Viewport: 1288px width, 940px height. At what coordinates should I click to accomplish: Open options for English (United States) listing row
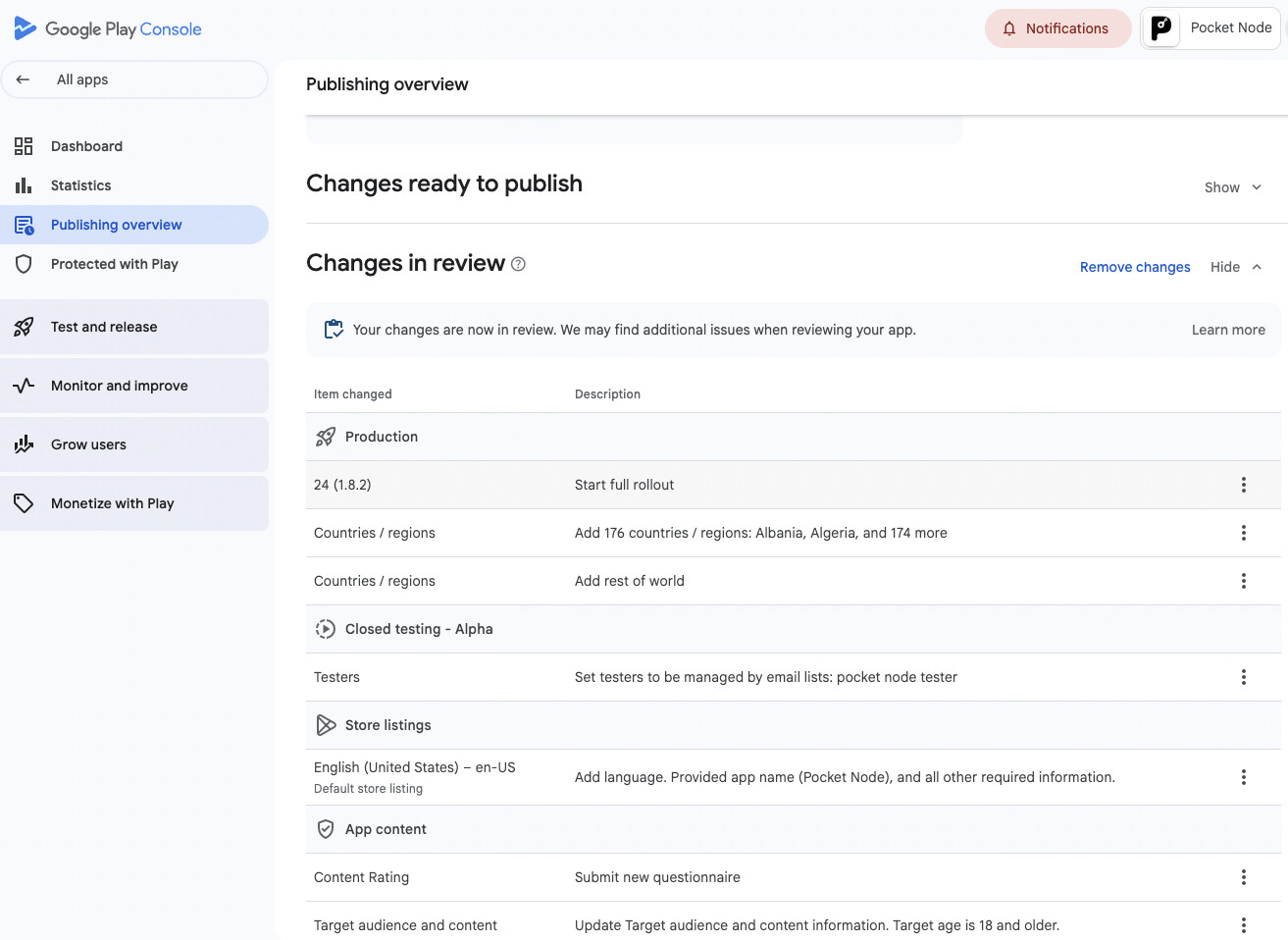pos(1244,777)
